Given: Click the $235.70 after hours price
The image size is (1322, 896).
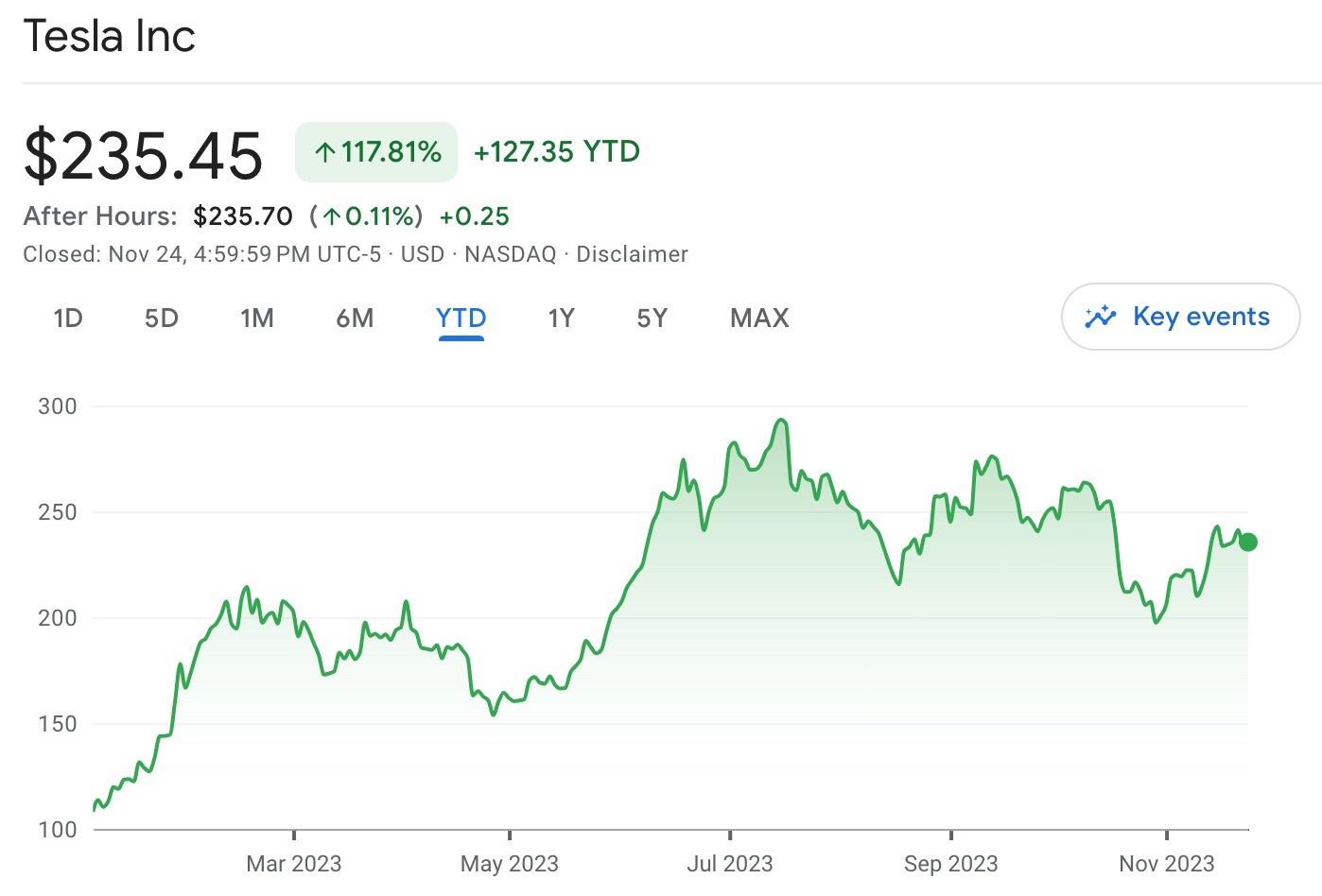Looking at the screenshot, I should 243,216.
